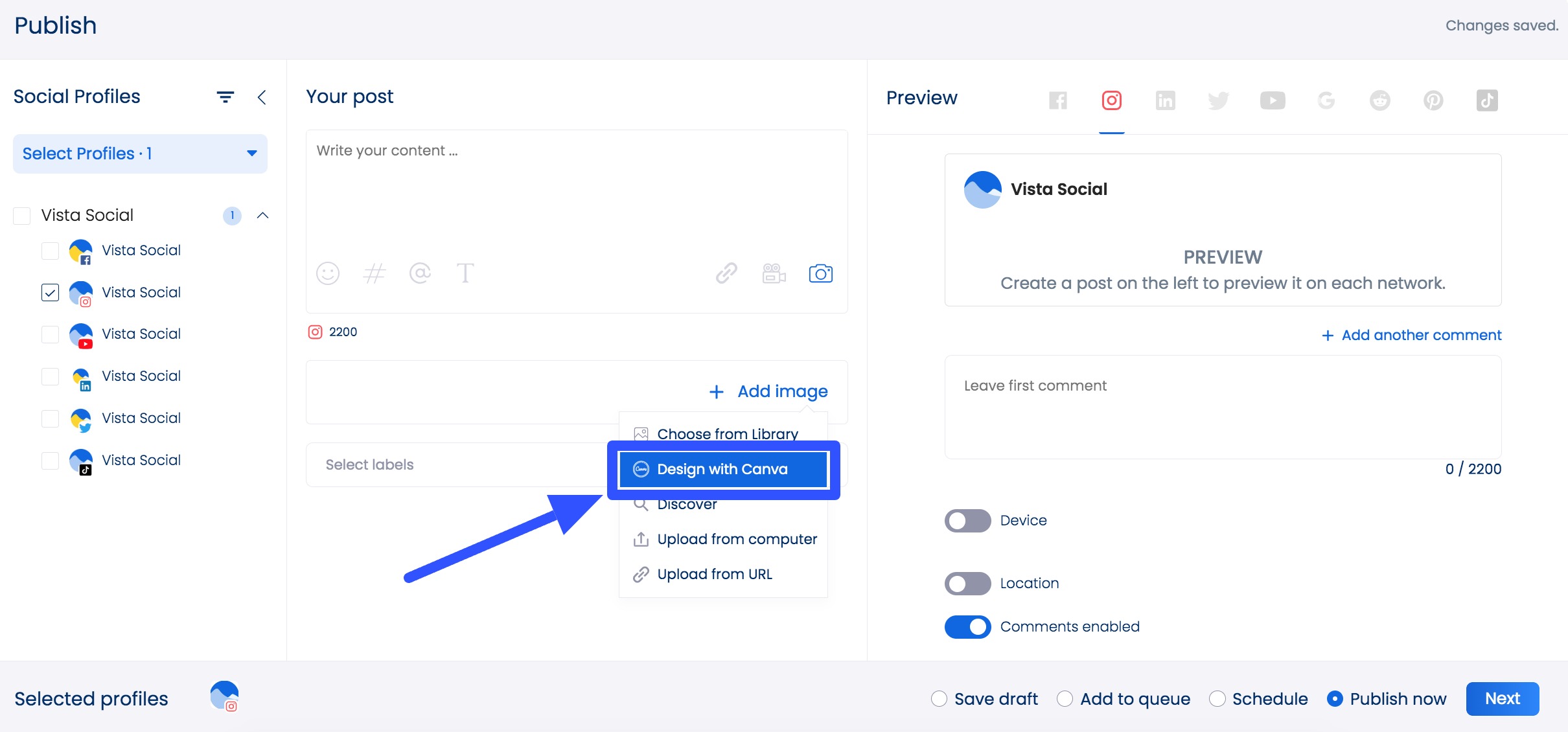This screenshot has height=732, width=1568.
Task: Click the attach link icon
Action: [726, 273]
